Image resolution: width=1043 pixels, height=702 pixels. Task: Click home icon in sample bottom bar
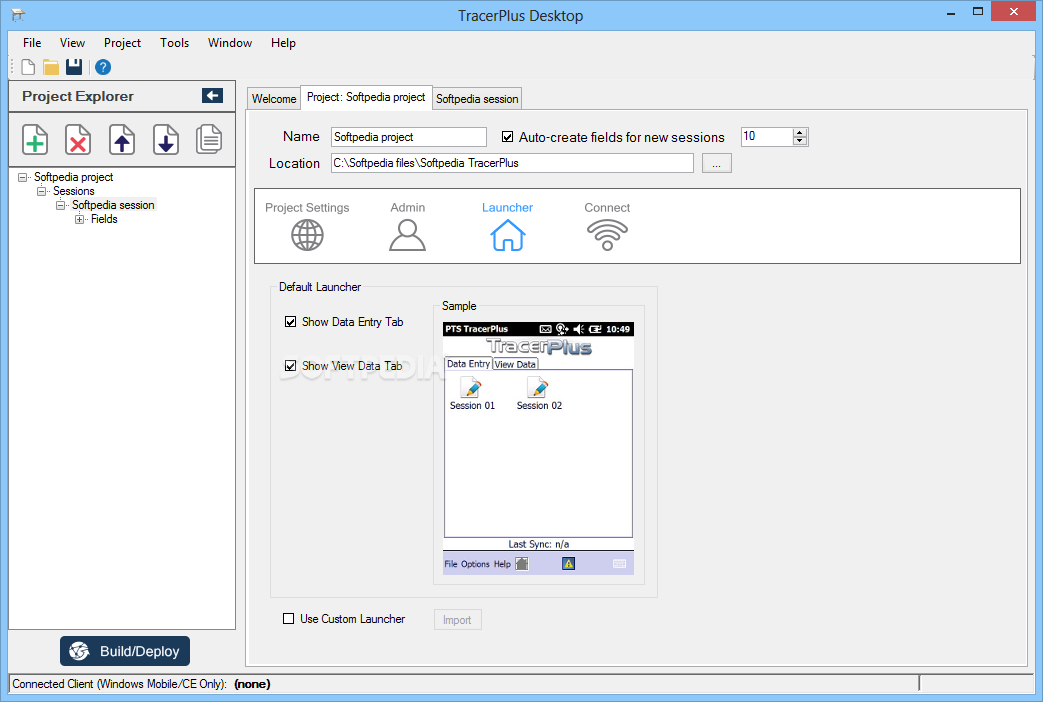522,564
